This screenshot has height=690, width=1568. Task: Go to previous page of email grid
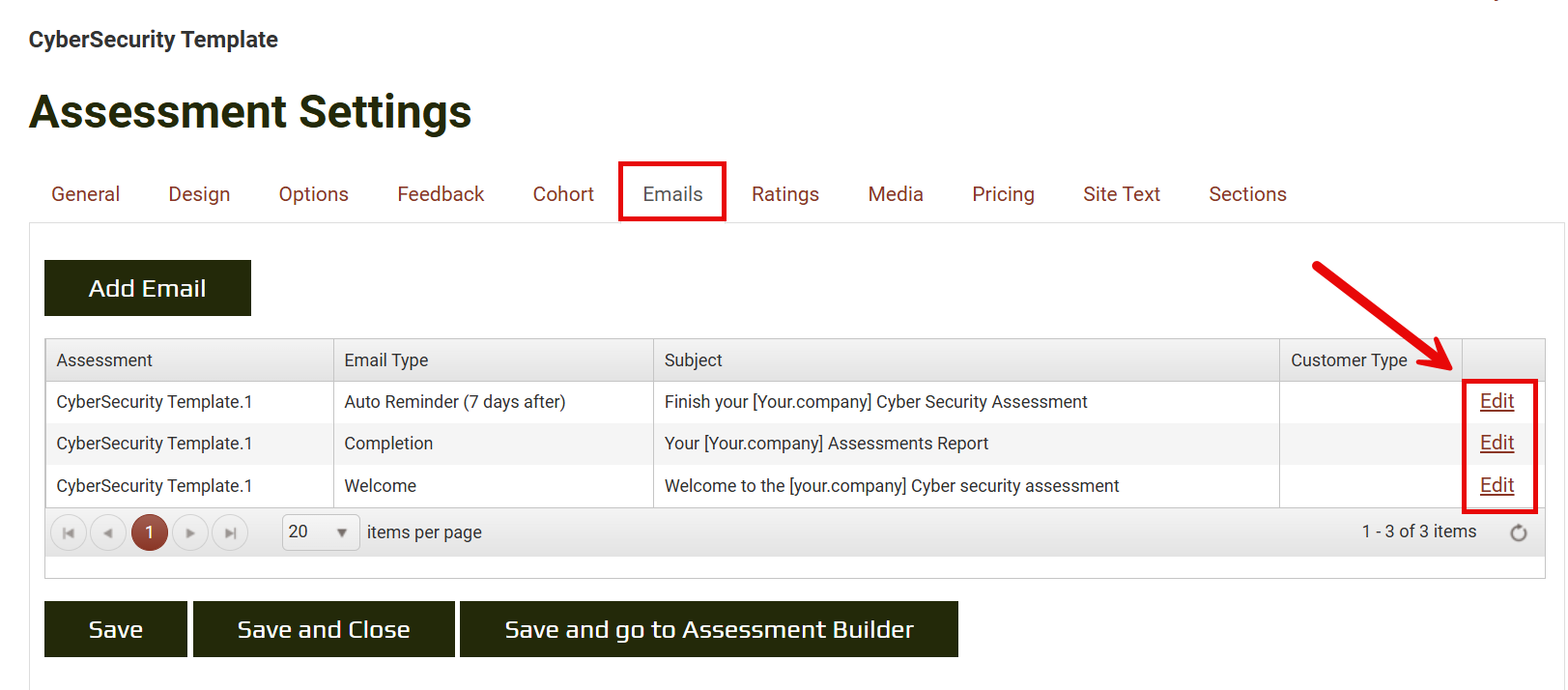(x=108, y=532)
